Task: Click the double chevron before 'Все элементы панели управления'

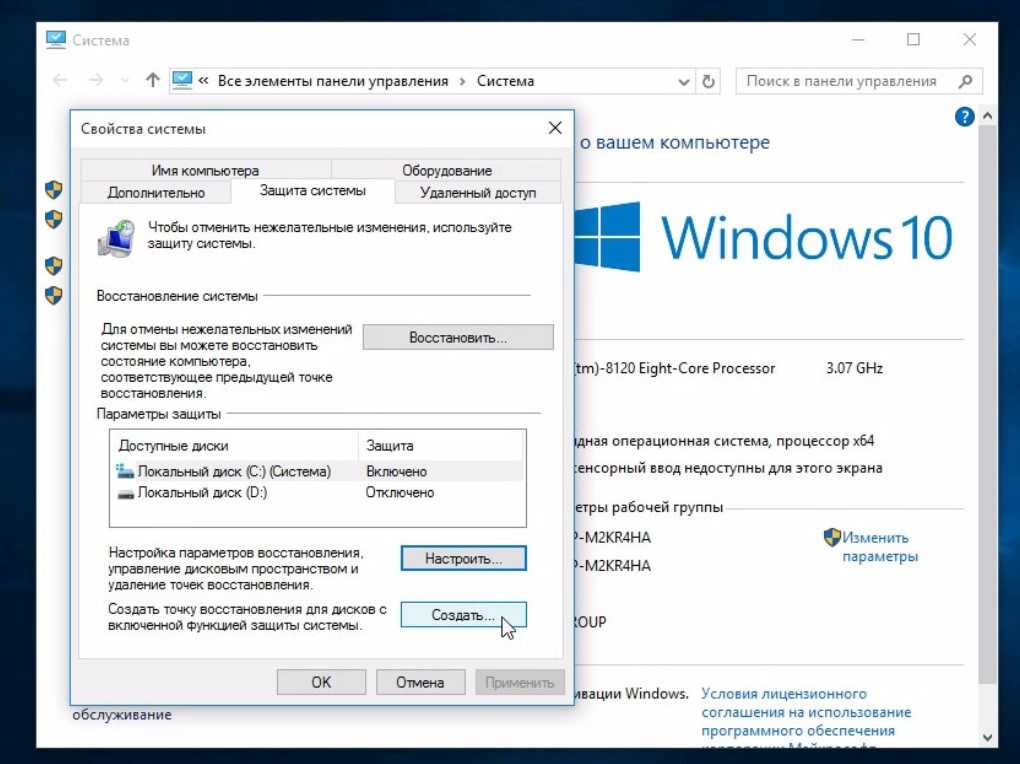Action: tap(204, 81)
